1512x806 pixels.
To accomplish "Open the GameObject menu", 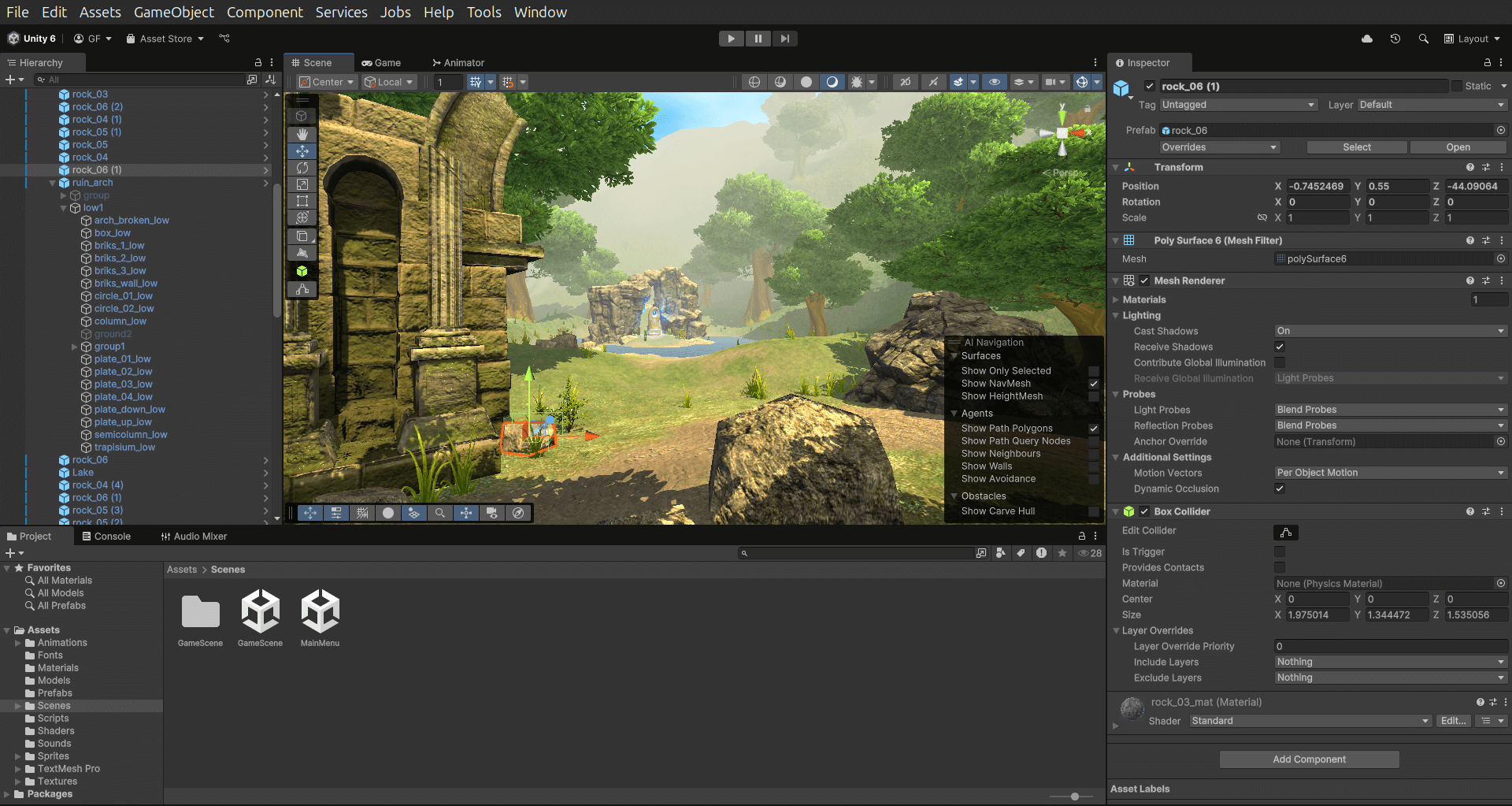I will click(174, 12).
